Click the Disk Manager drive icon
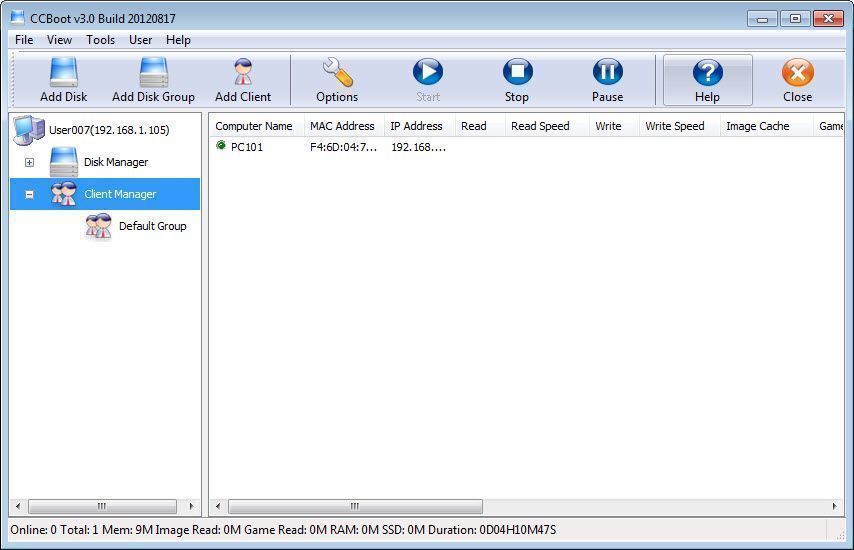This screenshot has height=550, width=854. point(64,162)
